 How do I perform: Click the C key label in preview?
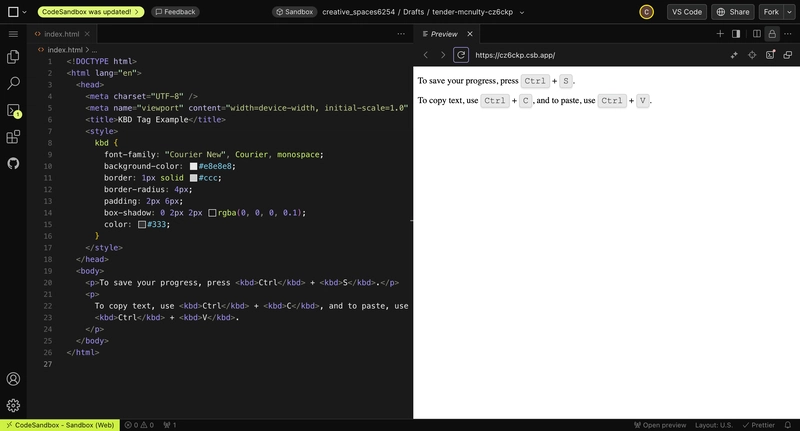click(526, 100)
